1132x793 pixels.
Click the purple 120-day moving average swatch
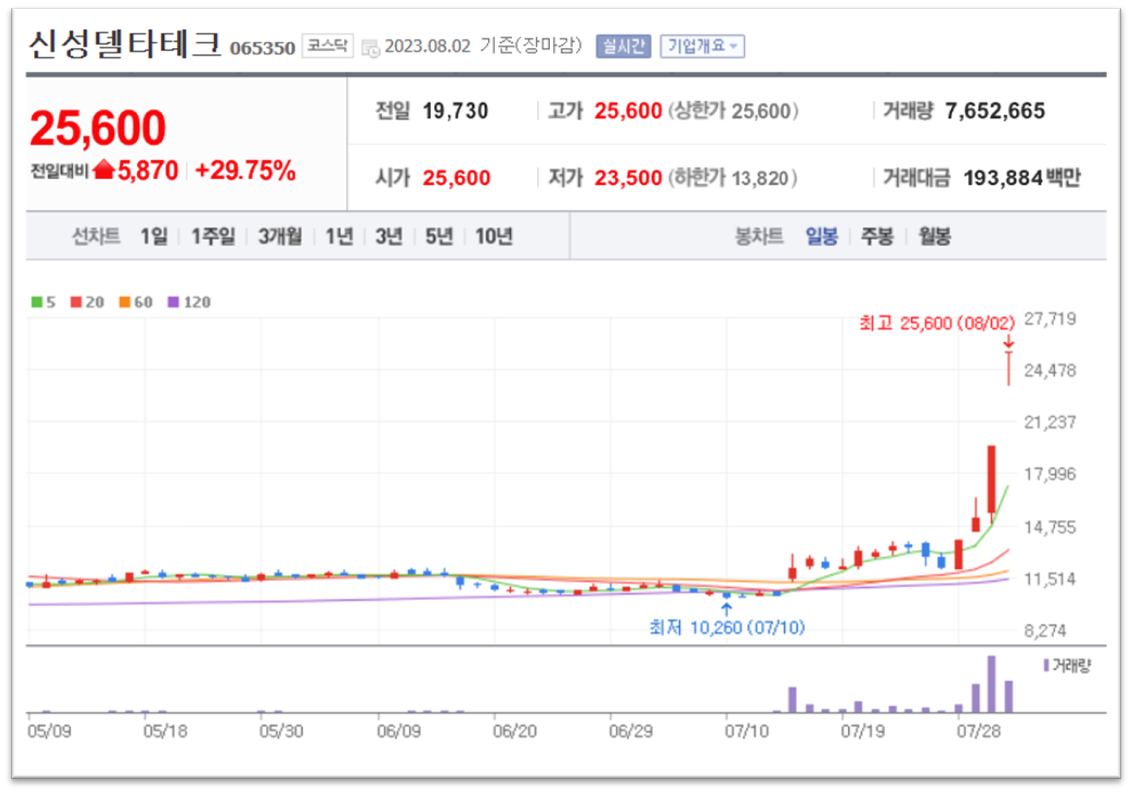[173, 302]
